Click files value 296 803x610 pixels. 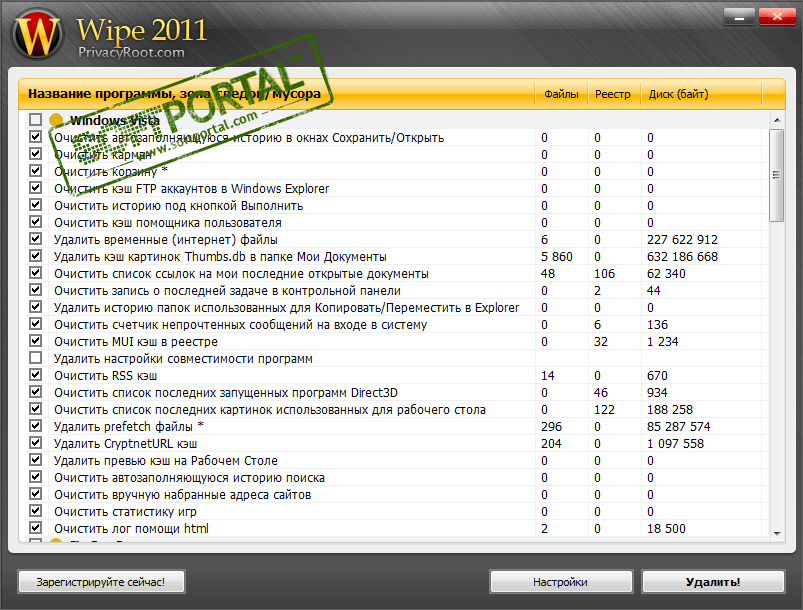coord(552,427)
